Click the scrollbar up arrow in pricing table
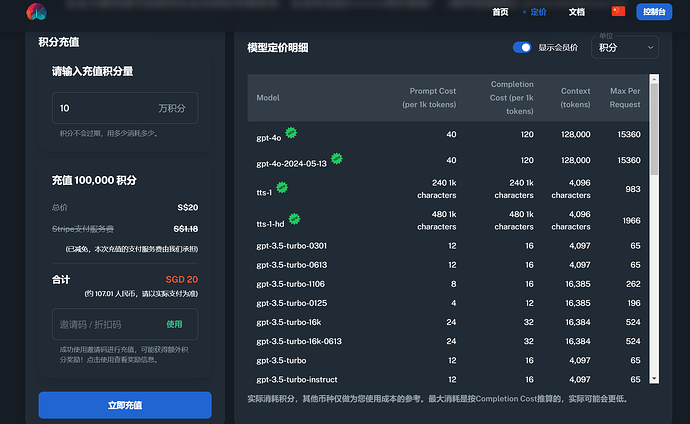Screen dimensions: 690x424 tap(654, 79)
